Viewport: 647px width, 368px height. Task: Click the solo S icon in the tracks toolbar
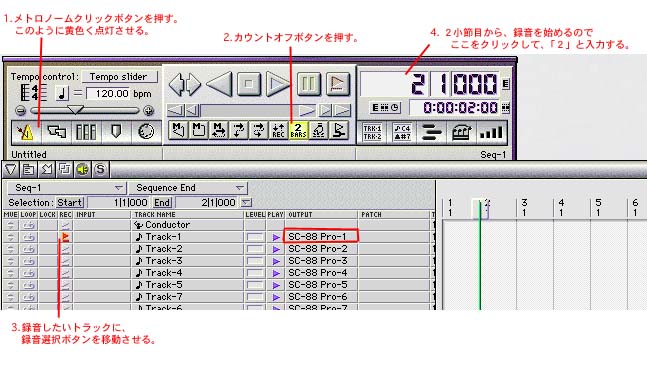pos(100,169)
